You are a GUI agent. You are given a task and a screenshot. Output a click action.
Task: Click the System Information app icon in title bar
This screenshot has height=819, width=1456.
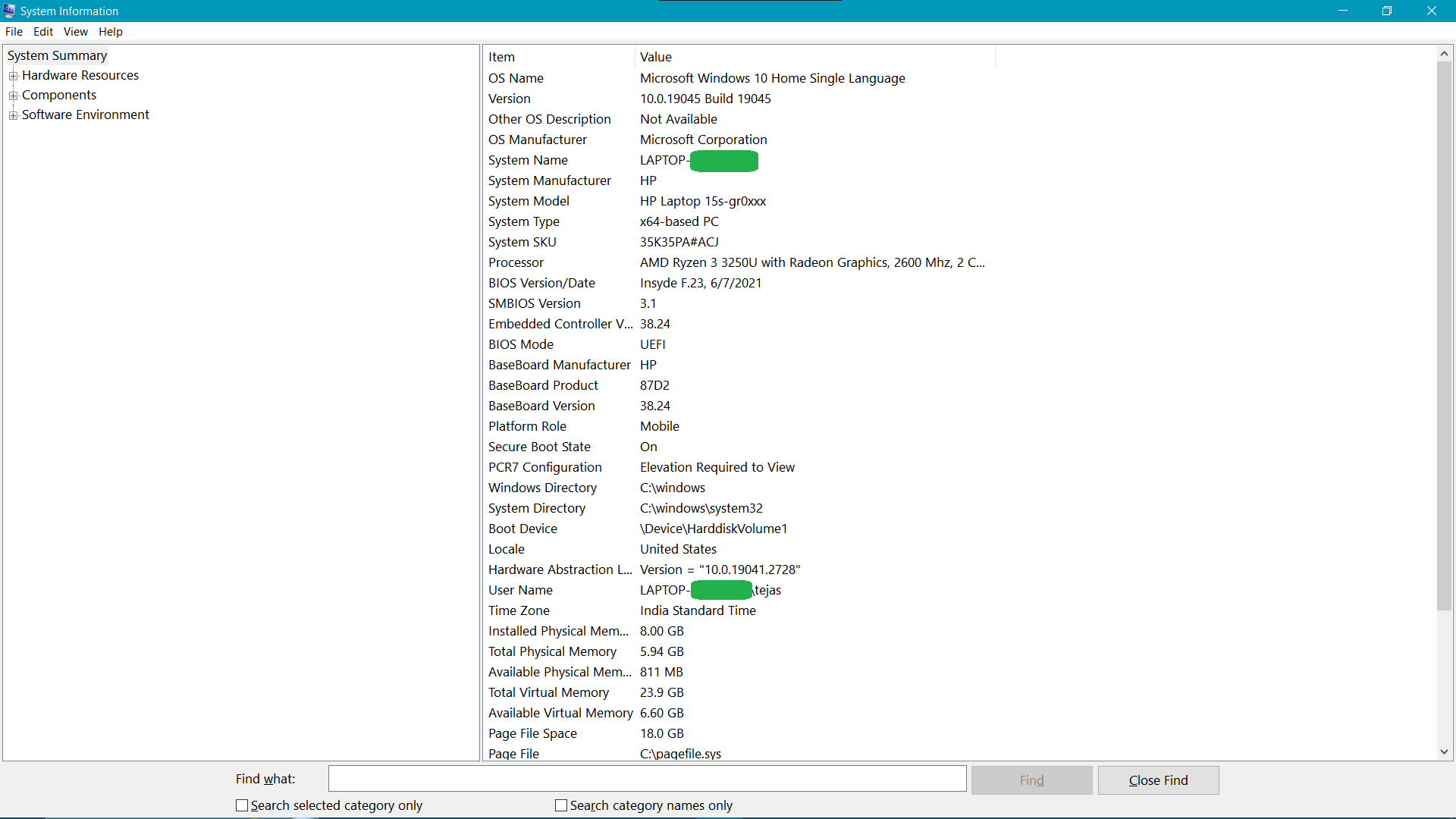click(9, 11)
